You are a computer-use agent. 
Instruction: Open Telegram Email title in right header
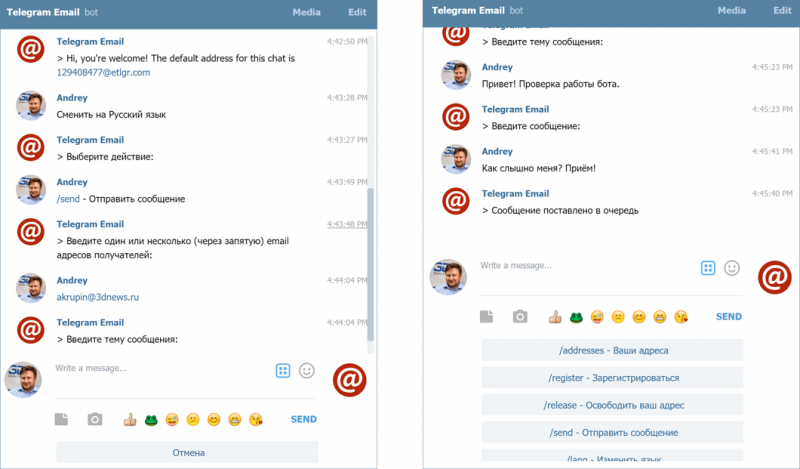click(x=468, y=10)
